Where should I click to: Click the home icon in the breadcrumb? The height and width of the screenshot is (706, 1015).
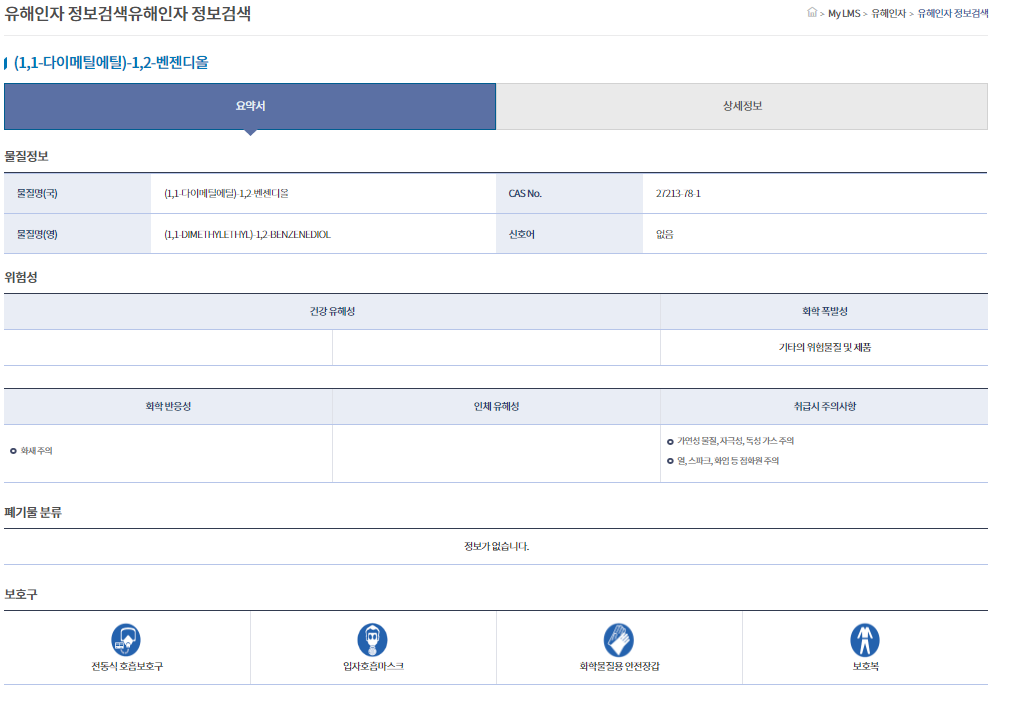pos(812,13)
